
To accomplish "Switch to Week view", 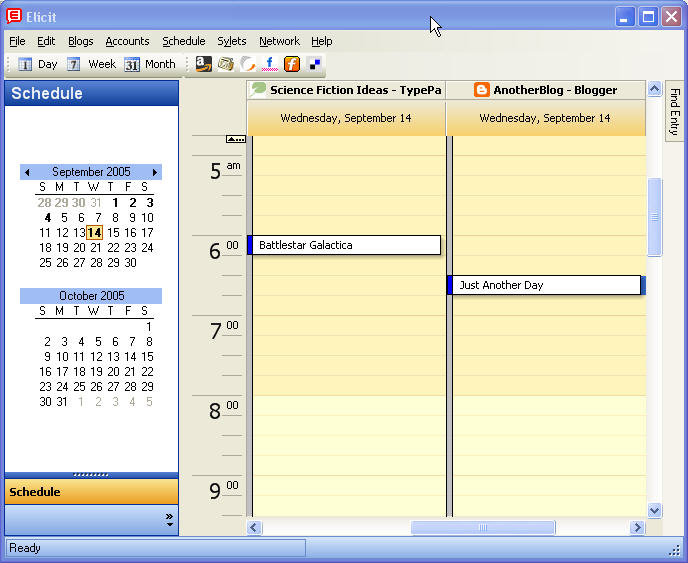I will click(x=91, y=64).
